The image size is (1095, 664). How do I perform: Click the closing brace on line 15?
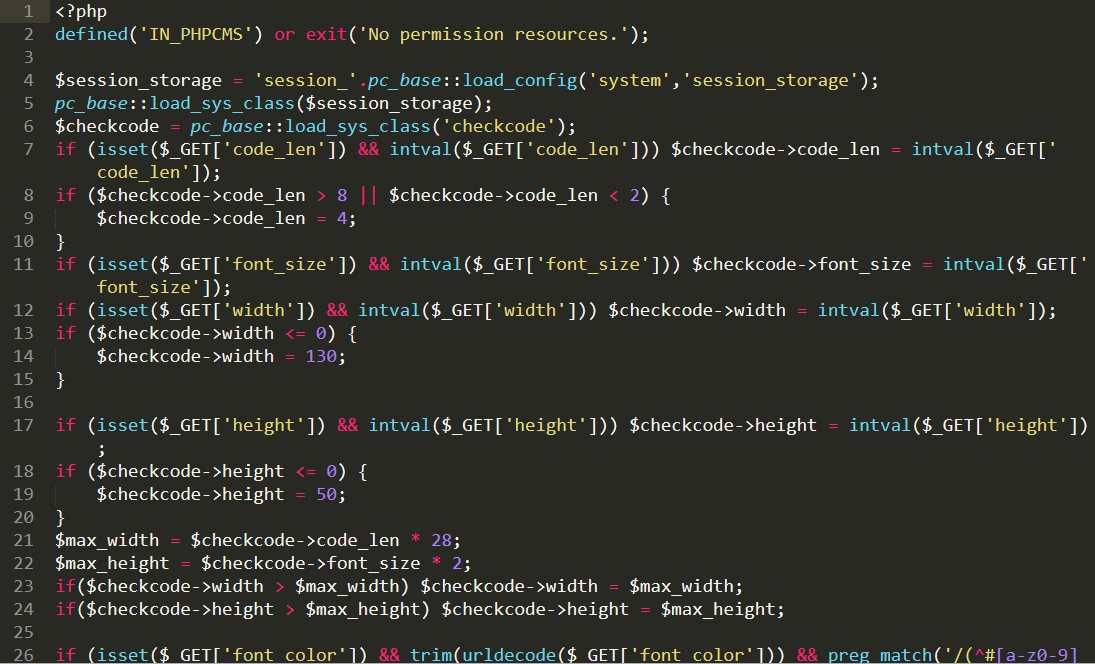click(60, 380)
